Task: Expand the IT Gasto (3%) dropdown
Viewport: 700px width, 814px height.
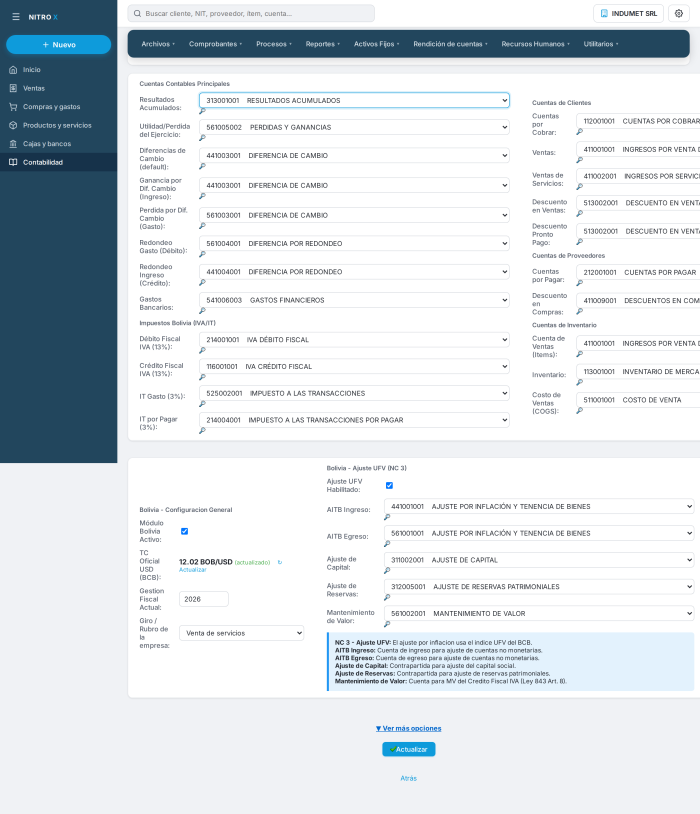Action: tap(354, 393)
